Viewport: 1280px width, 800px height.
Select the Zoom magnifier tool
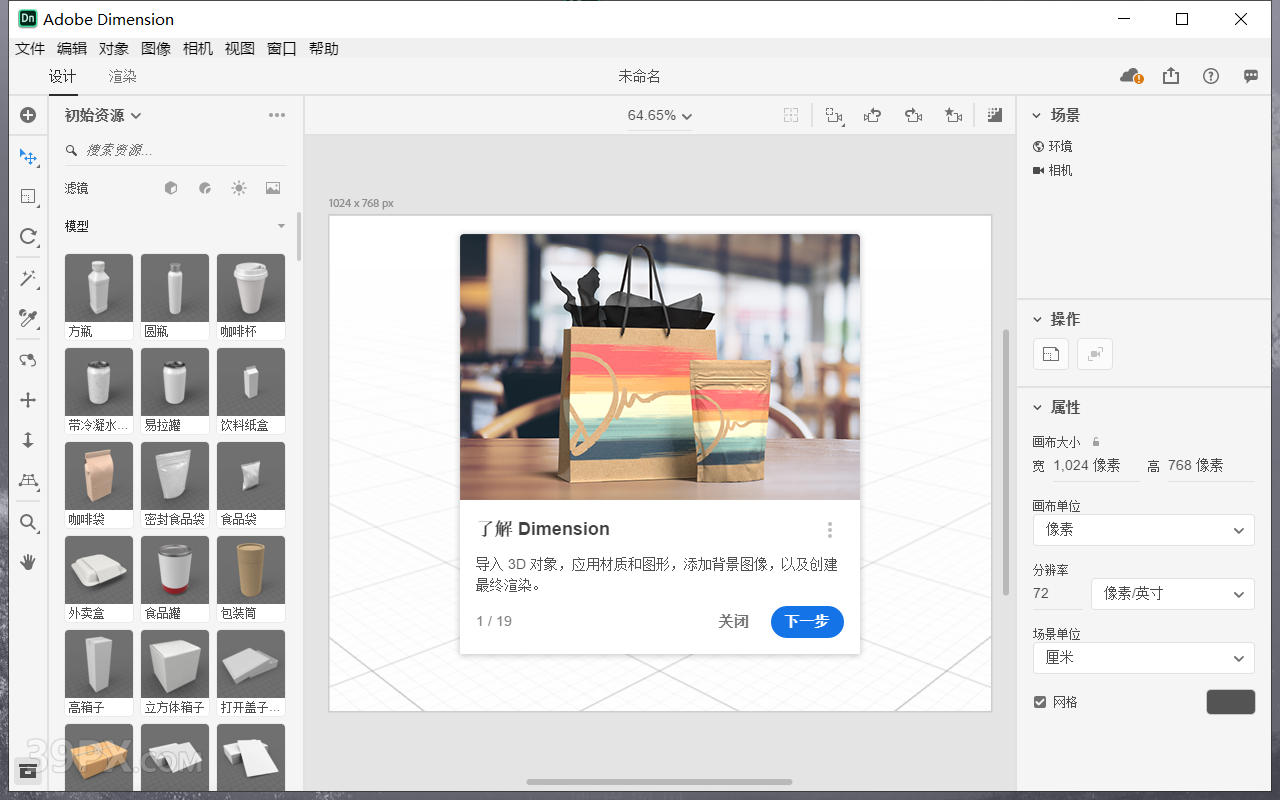tap(28, 522)
